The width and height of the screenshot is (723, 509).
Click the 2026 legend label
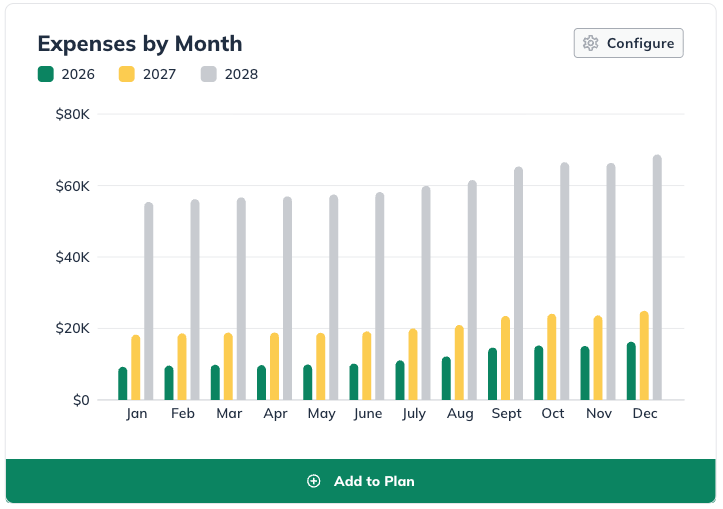(78, 74)
